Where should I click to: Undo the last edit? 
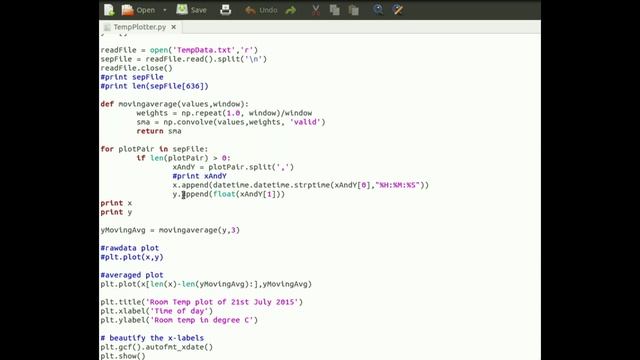pos(261,10)
